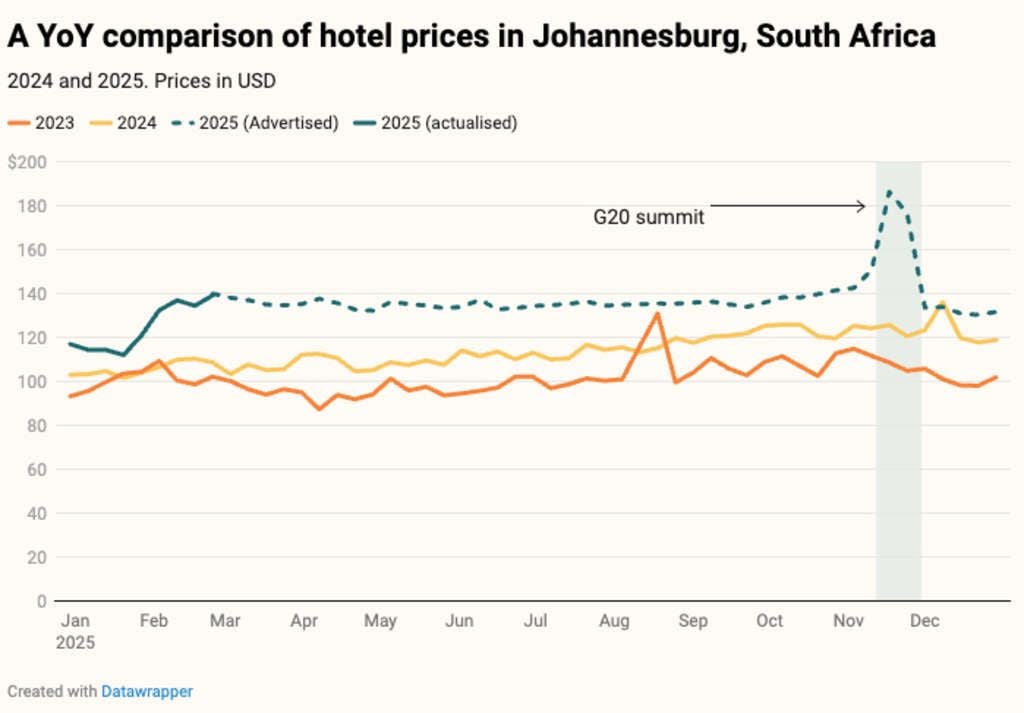The width and height of the screenshot is (1024, 713).
Task: Select the Dec x-axis label
Action: click(x=924, y=621)
